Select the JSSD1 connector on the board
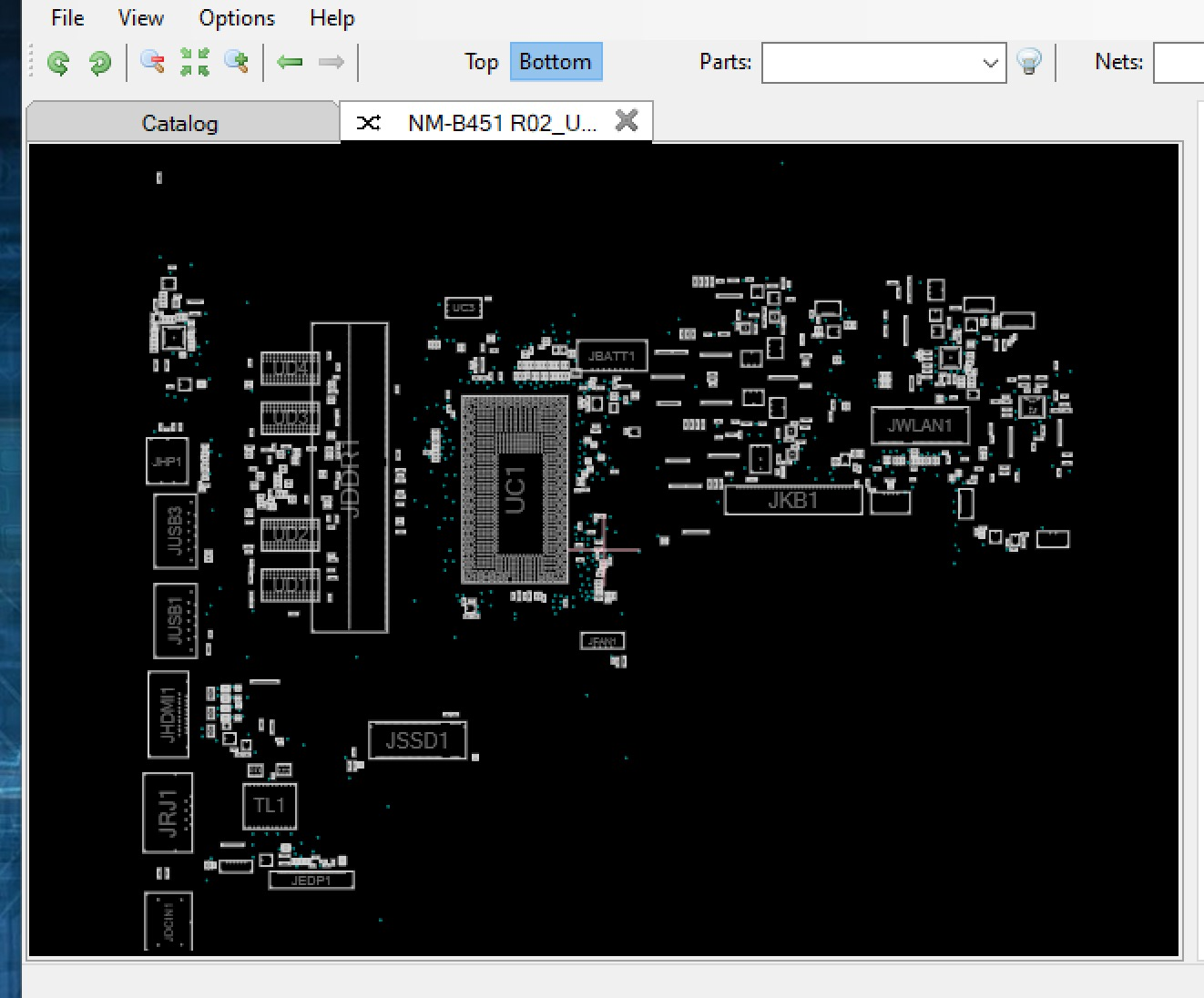Screen dimensions: 1204x998 click(417, 740)
